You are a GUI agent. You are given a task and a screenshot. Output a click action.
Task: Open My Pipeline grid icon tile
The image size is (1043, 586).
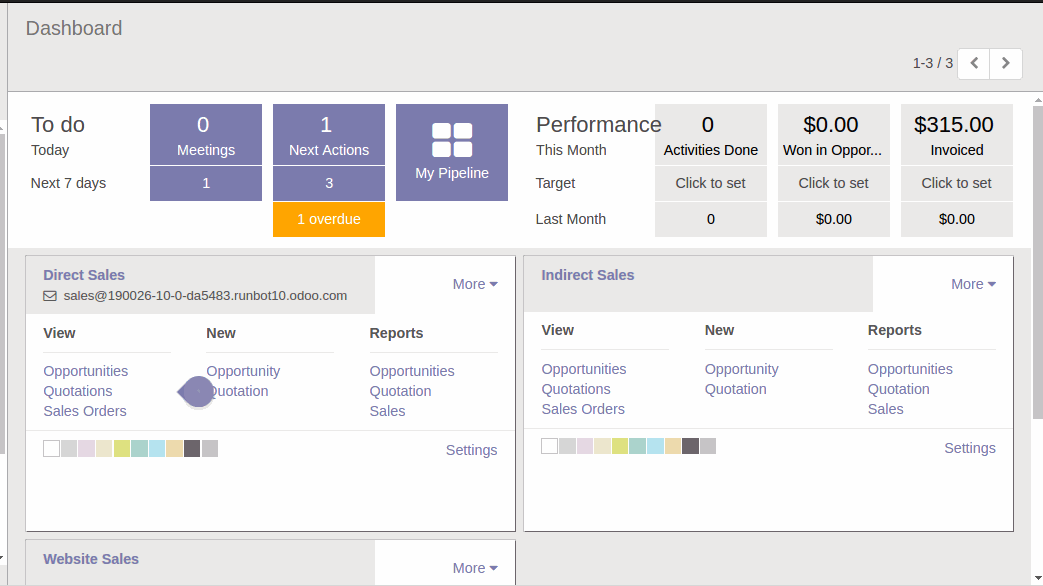tap(452, 152)
